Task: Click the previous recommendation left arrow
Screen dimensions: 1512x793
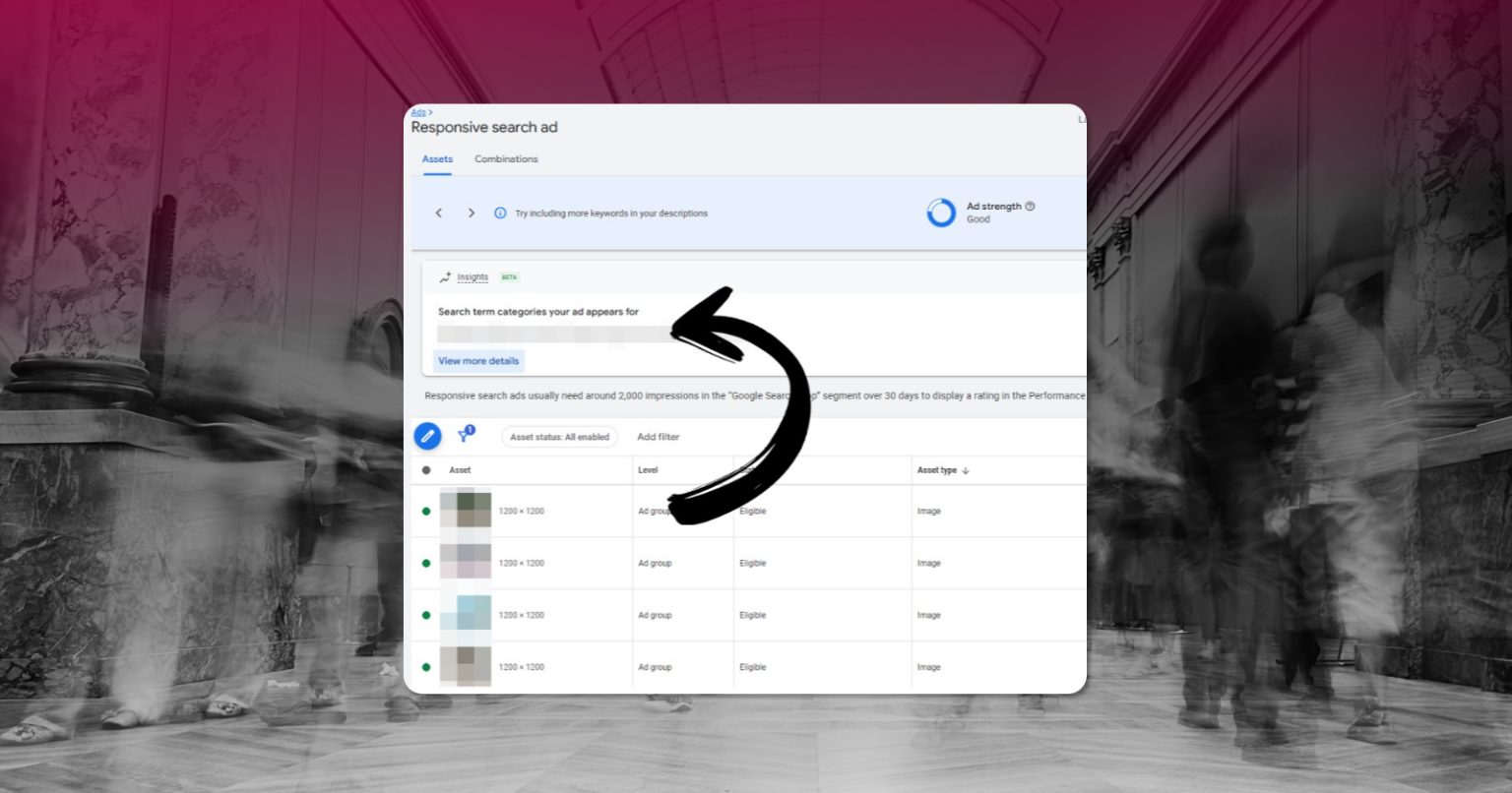Action: click(x=439, y=213)
